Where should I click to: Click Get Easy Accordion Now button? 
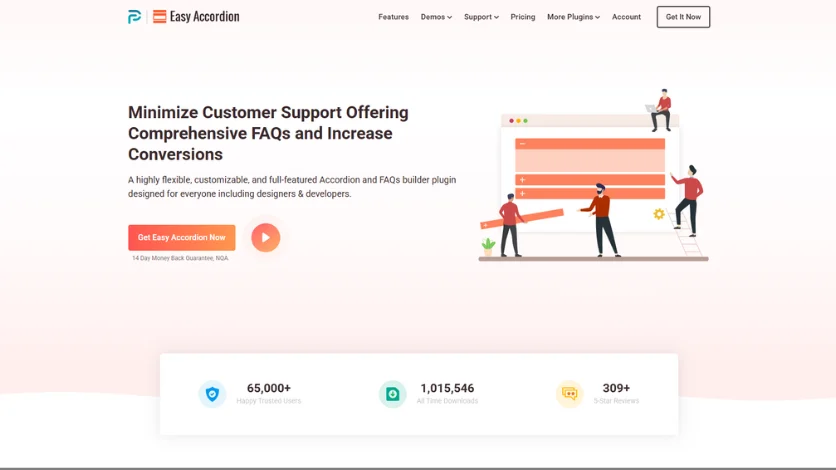pyautogui.click(x=181, y=238)
